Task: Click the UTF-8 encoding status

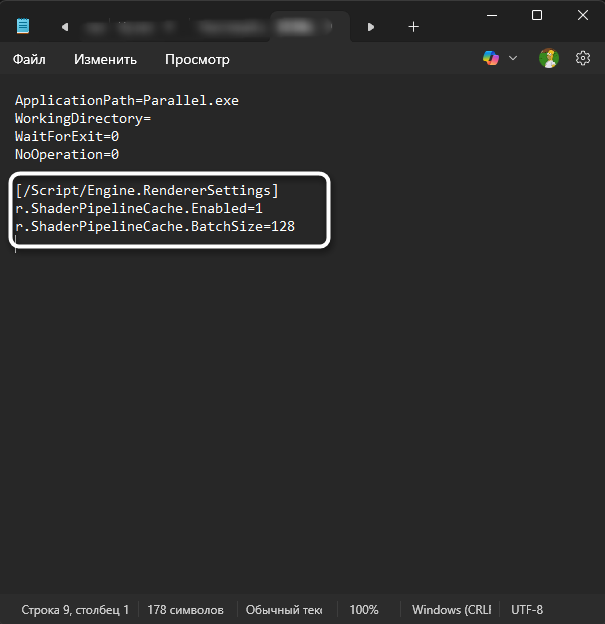Action: [527, 610]
